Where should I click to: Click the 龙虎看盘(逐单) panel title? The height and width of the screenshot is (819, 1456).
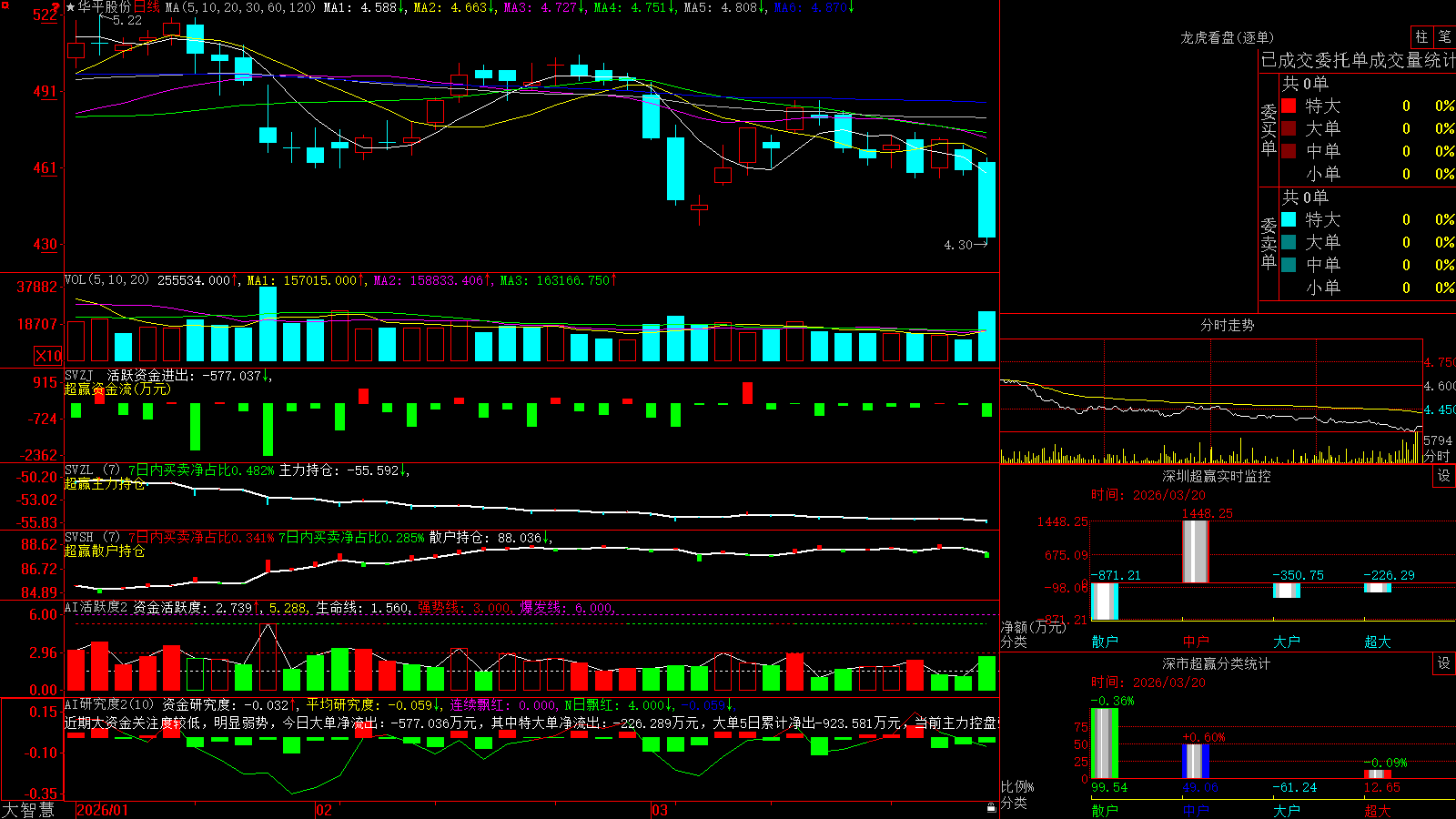point(1228,37)
